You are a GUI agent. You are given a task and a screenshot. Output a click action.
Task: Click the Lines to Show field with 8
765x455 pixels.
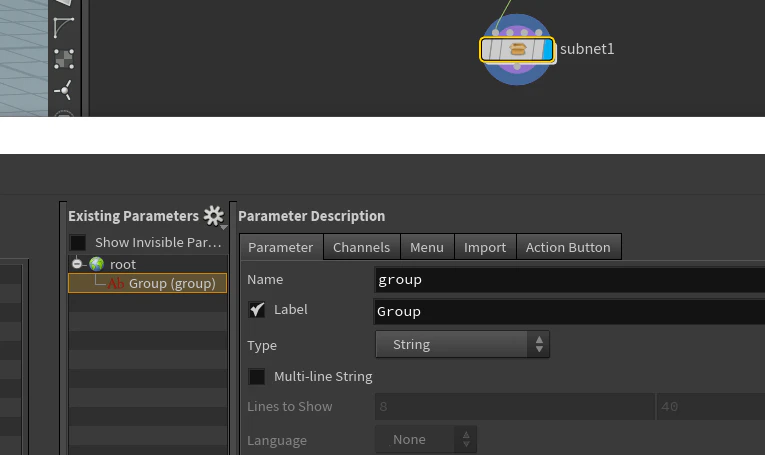(x=514, y=407)
